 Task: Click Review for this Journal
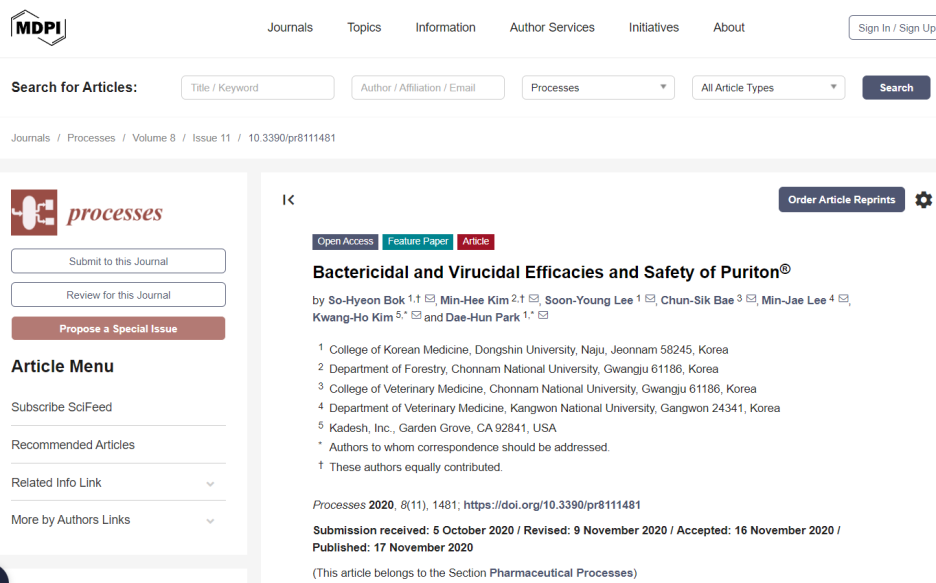pyautogui.click(x=118, y=295)
